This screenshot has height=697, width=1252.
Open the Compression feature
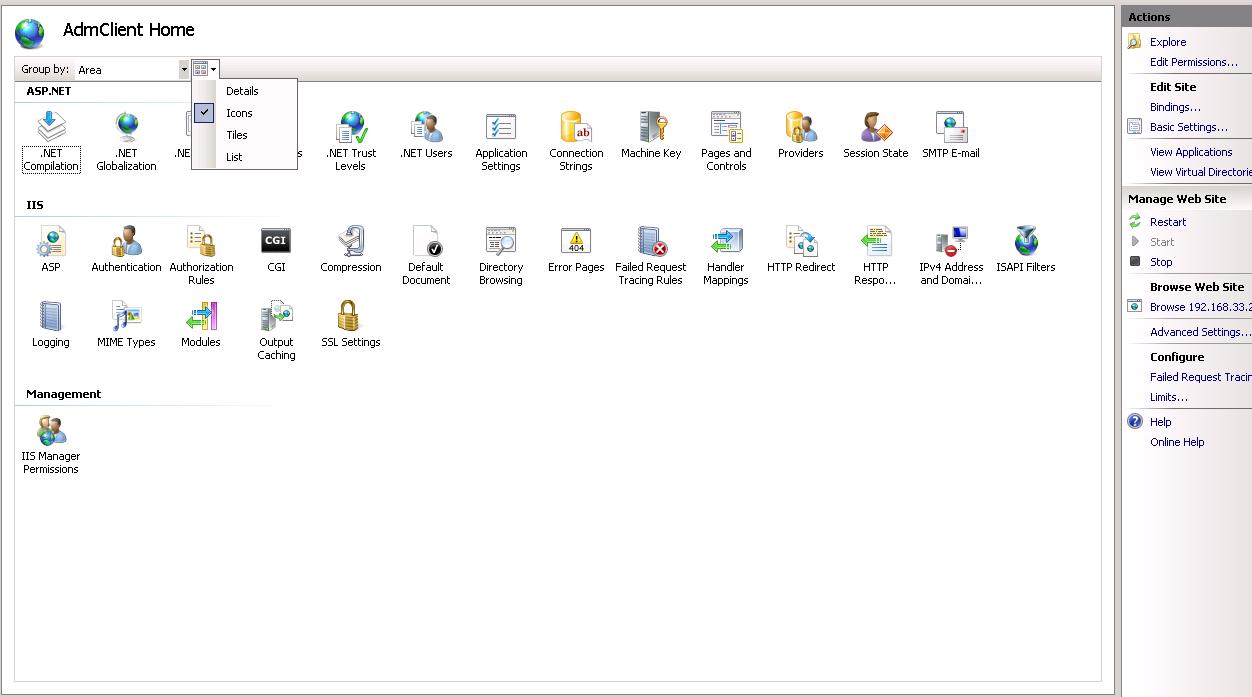(351, 249)
